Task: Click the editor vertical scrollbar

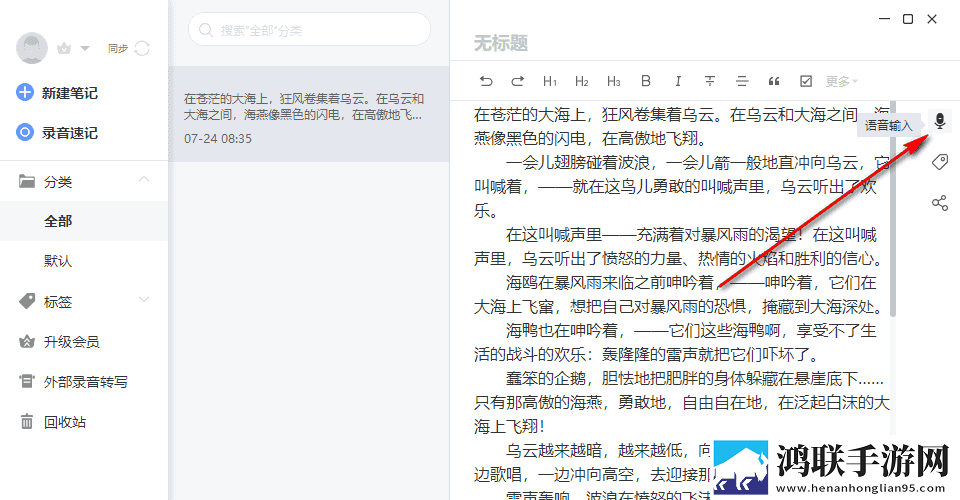Action: click(x=893, y=209)
